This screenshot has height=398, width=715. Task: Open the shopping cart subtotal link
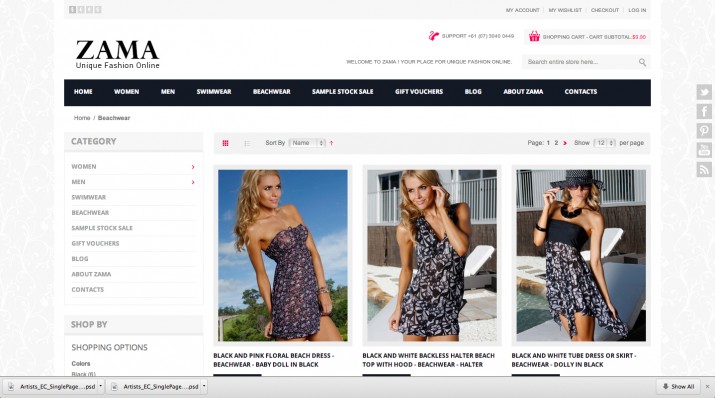pos(594,37)
